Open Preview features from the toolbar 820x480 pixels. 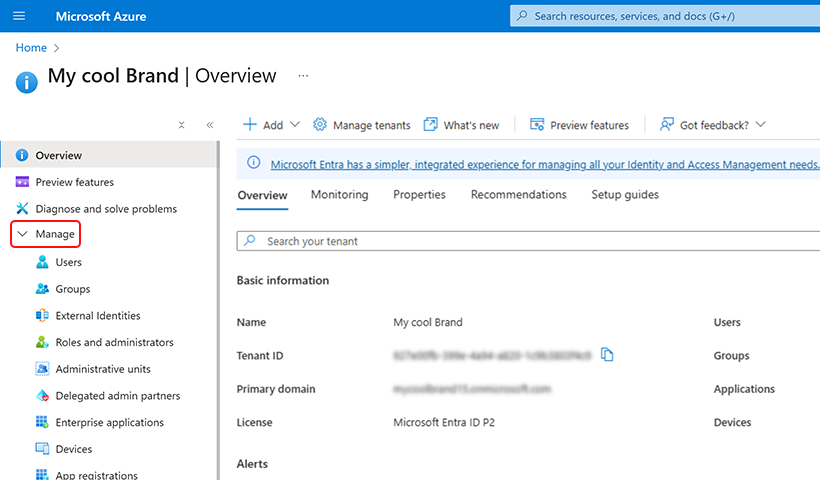[579, 125]
